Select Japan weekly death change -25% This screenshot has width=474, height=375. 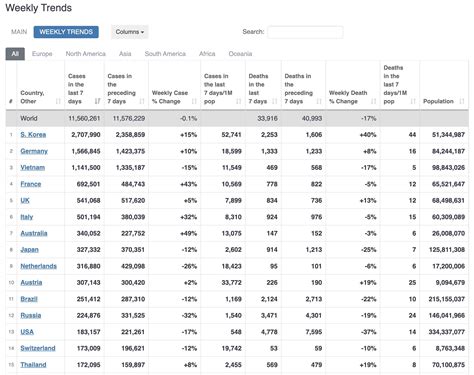(x=369, y=250)
